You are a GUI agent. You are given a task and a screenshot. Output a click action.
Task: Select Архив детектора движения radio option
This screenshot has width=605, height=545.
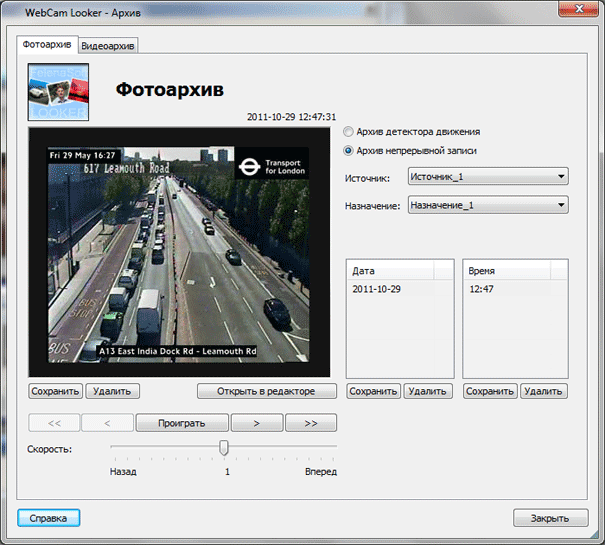tap(348, 132)
